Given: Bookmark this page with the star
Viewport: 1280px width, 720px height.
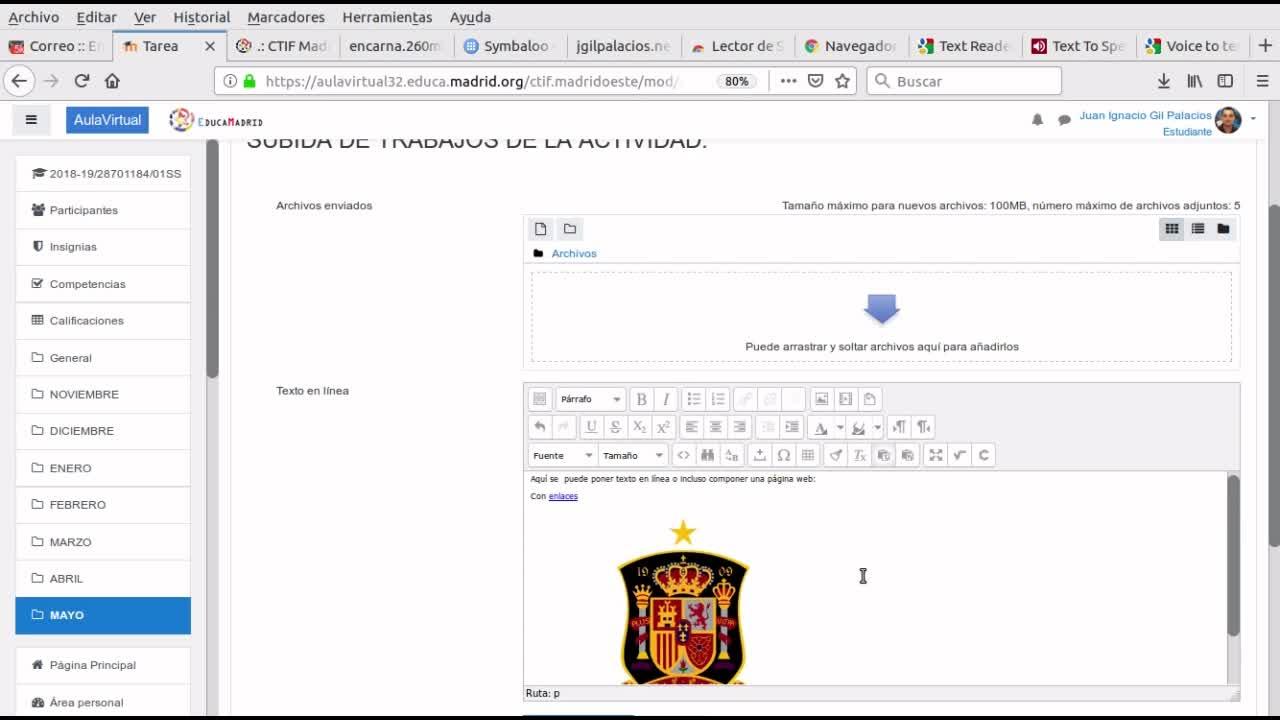Looking at the screenshot, I should pyautogui.click(x=843, y=81).
